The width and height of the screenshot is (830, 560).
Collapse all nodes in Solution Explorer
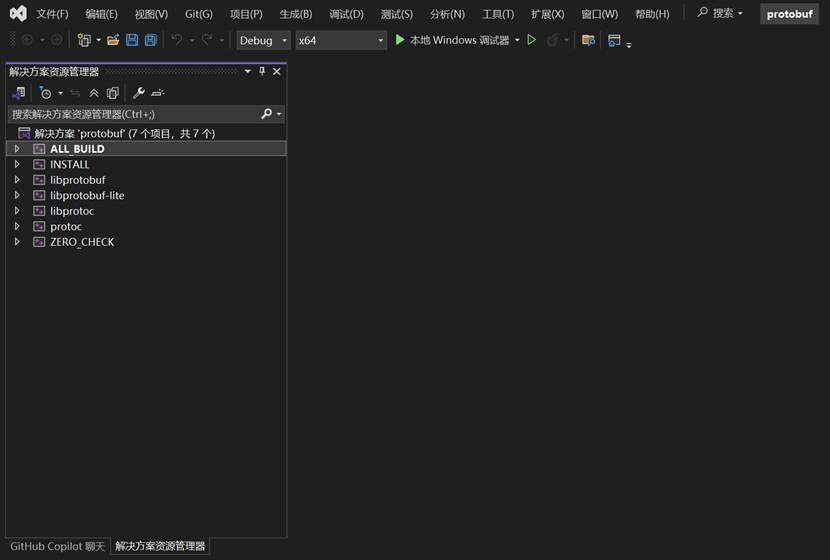[94, 93]
